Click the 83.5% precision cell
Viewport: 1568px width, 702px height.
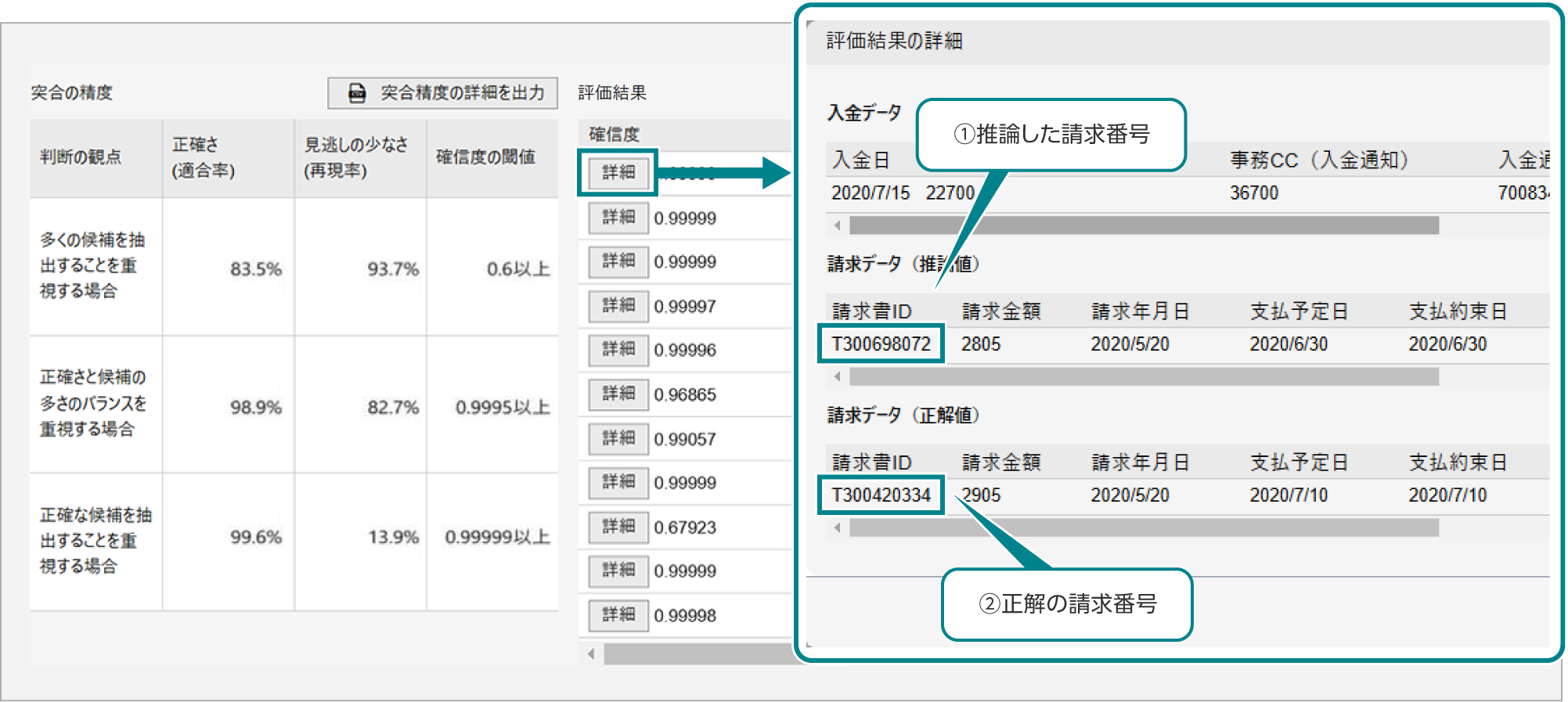coord(228,267)
